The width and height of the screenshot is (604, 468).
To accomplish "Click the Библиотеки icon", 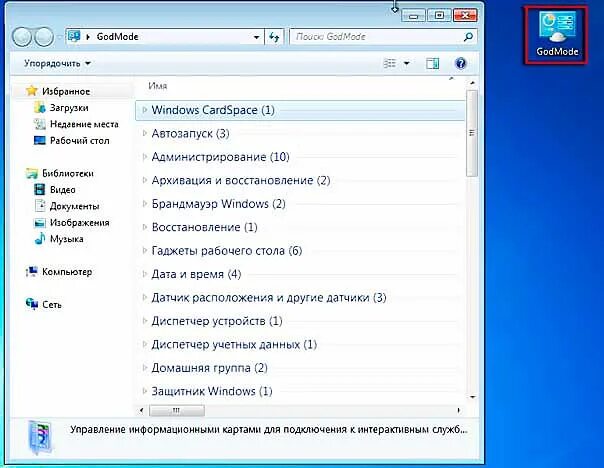I will pos(32,173).
